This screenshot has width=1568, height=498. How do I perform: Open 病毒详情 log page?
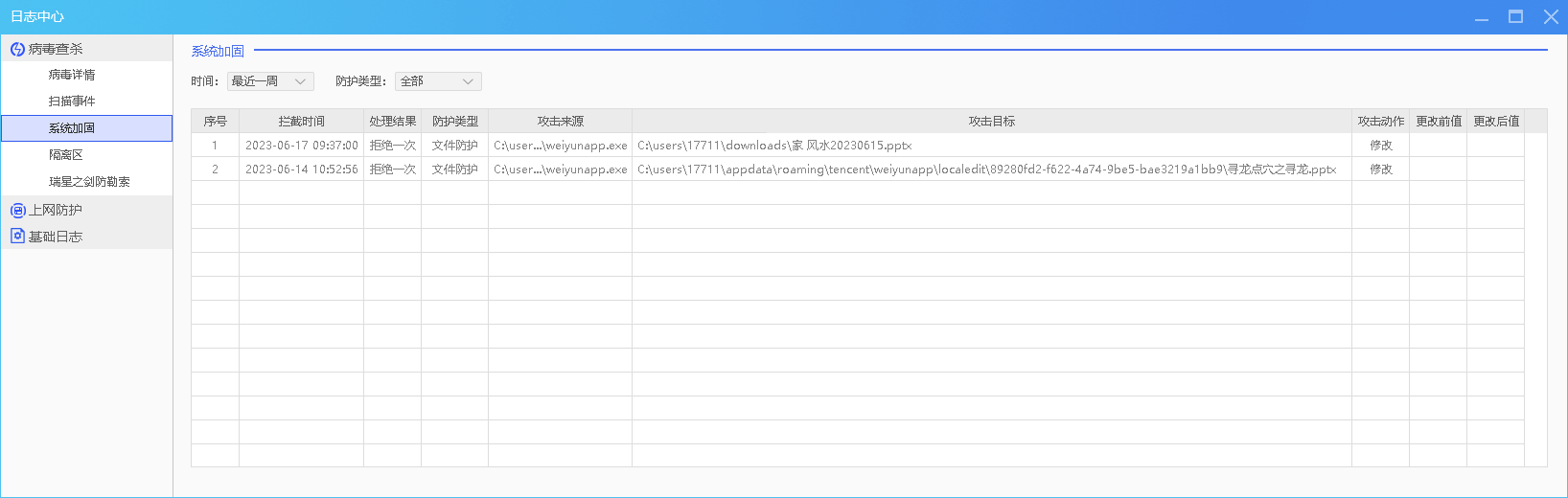click(72, 75)
